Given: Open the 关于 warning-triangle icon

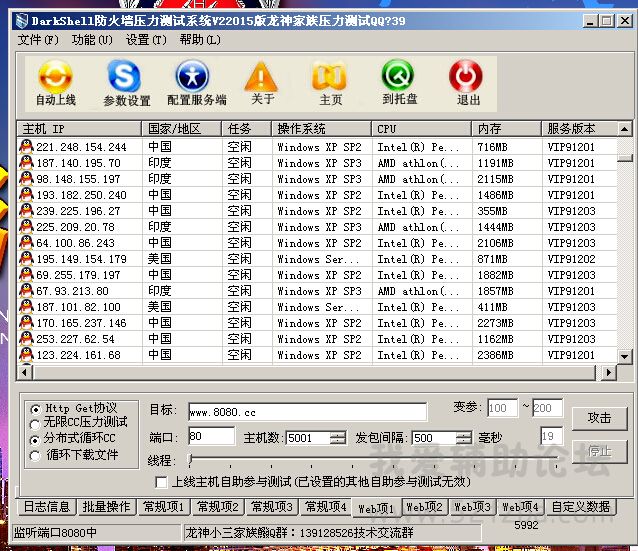Looking at the screenshot, I should (x=262, y=77).
